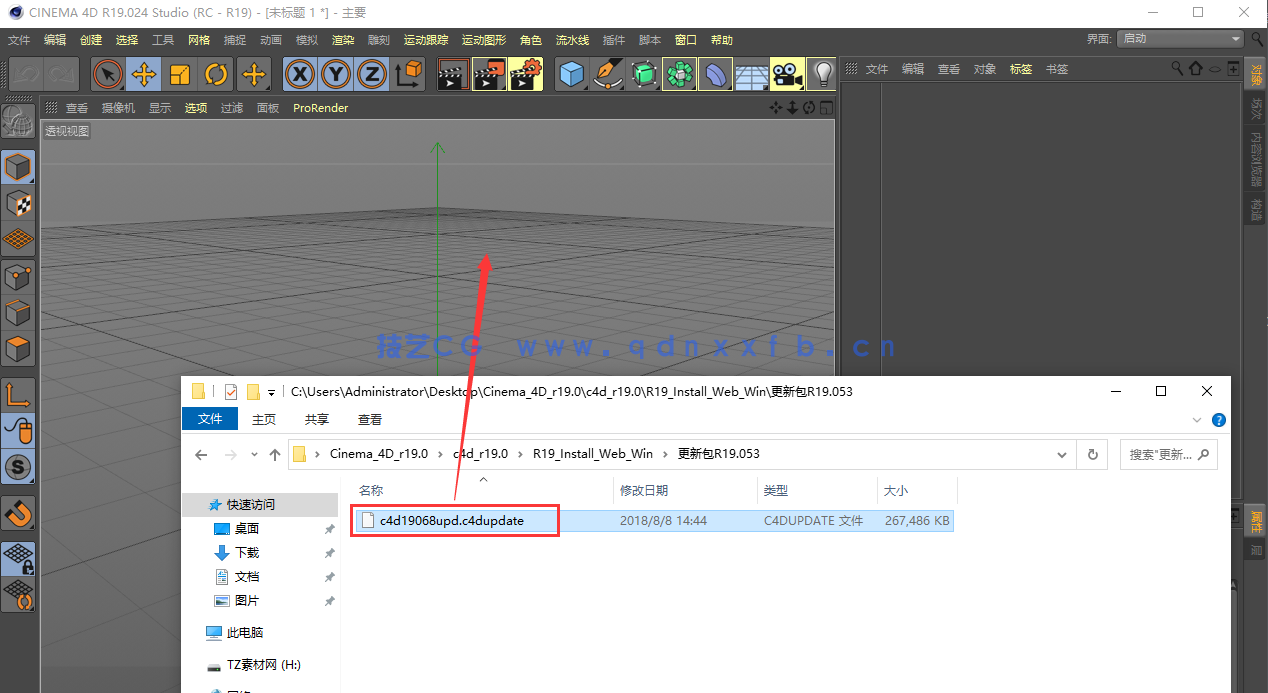Select the Rotate tool
This screenshot has width=1268, height=693.
tap(216, 74)
